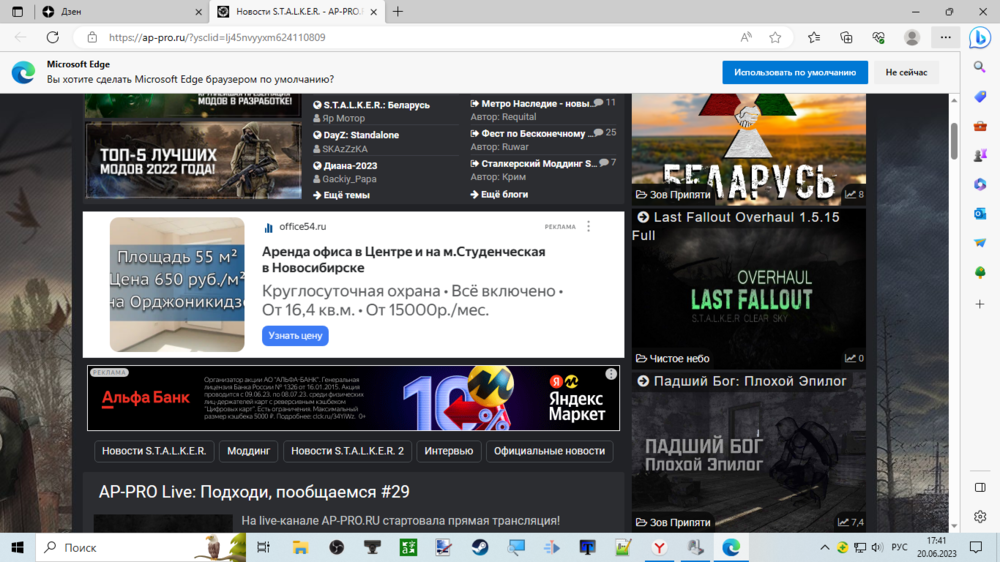Viewport: 1000px width, 562px height.
Task: Select the Интервью category tab
Action: pos(448,451)
